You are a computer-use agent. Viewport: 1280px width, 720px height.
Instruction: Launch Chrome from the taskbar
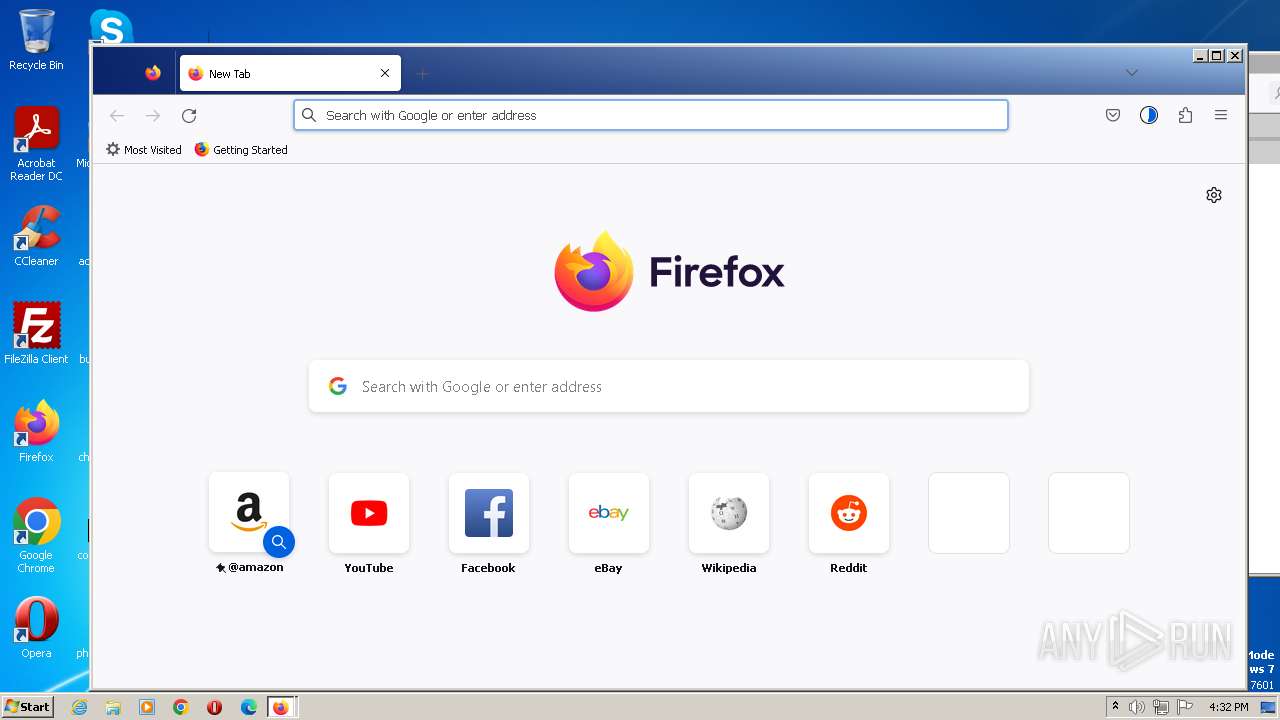point(181,707)
